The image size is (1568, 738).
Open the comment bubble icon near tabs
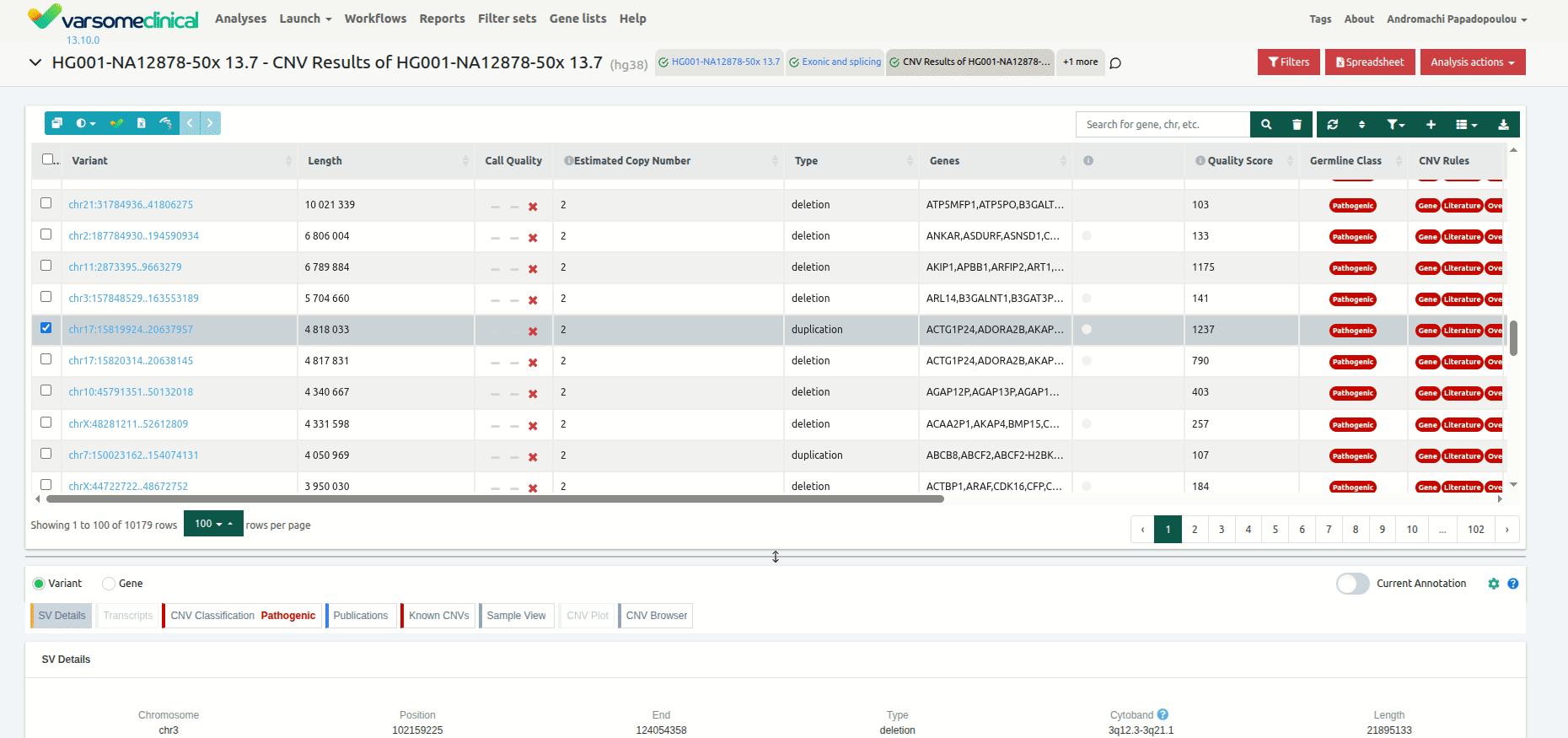tap(1115, 62)
